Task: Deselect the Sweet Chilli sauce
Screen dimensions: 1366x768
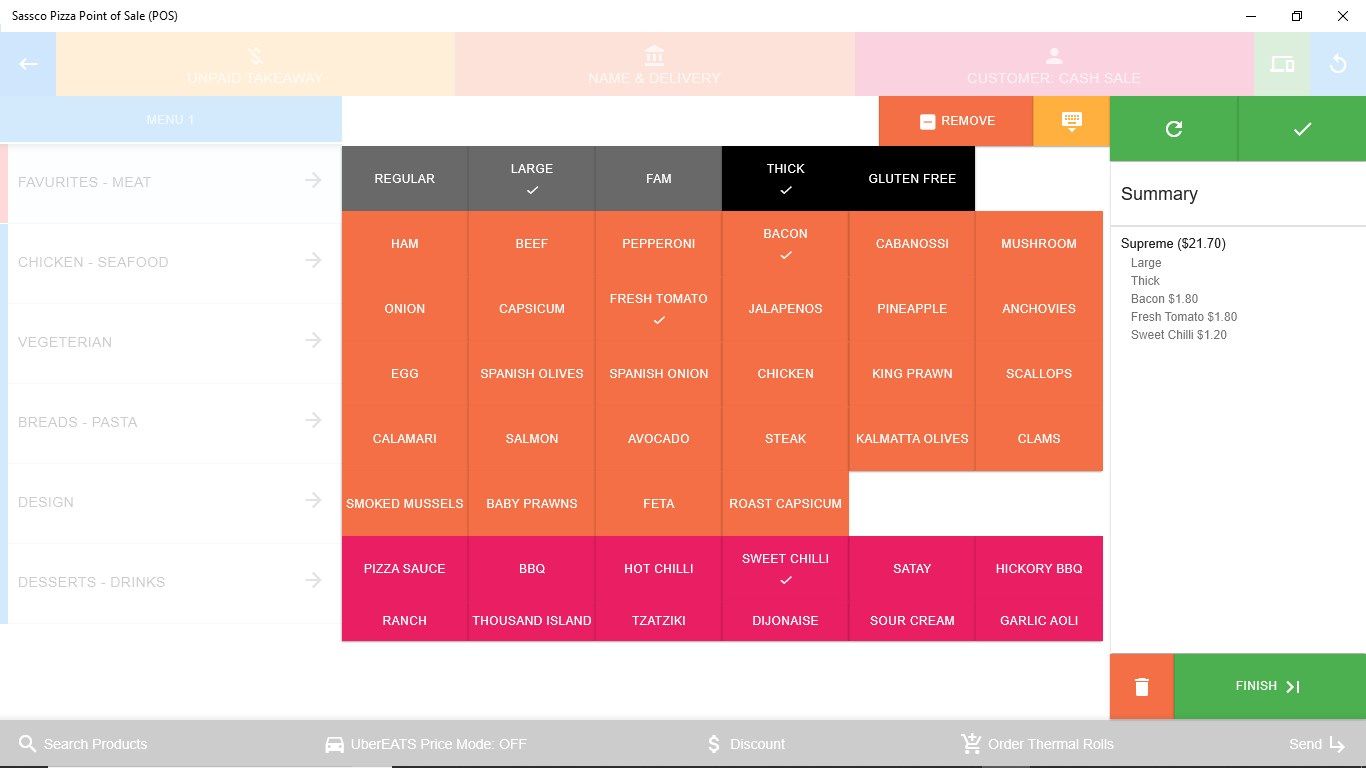Action: 785,568
